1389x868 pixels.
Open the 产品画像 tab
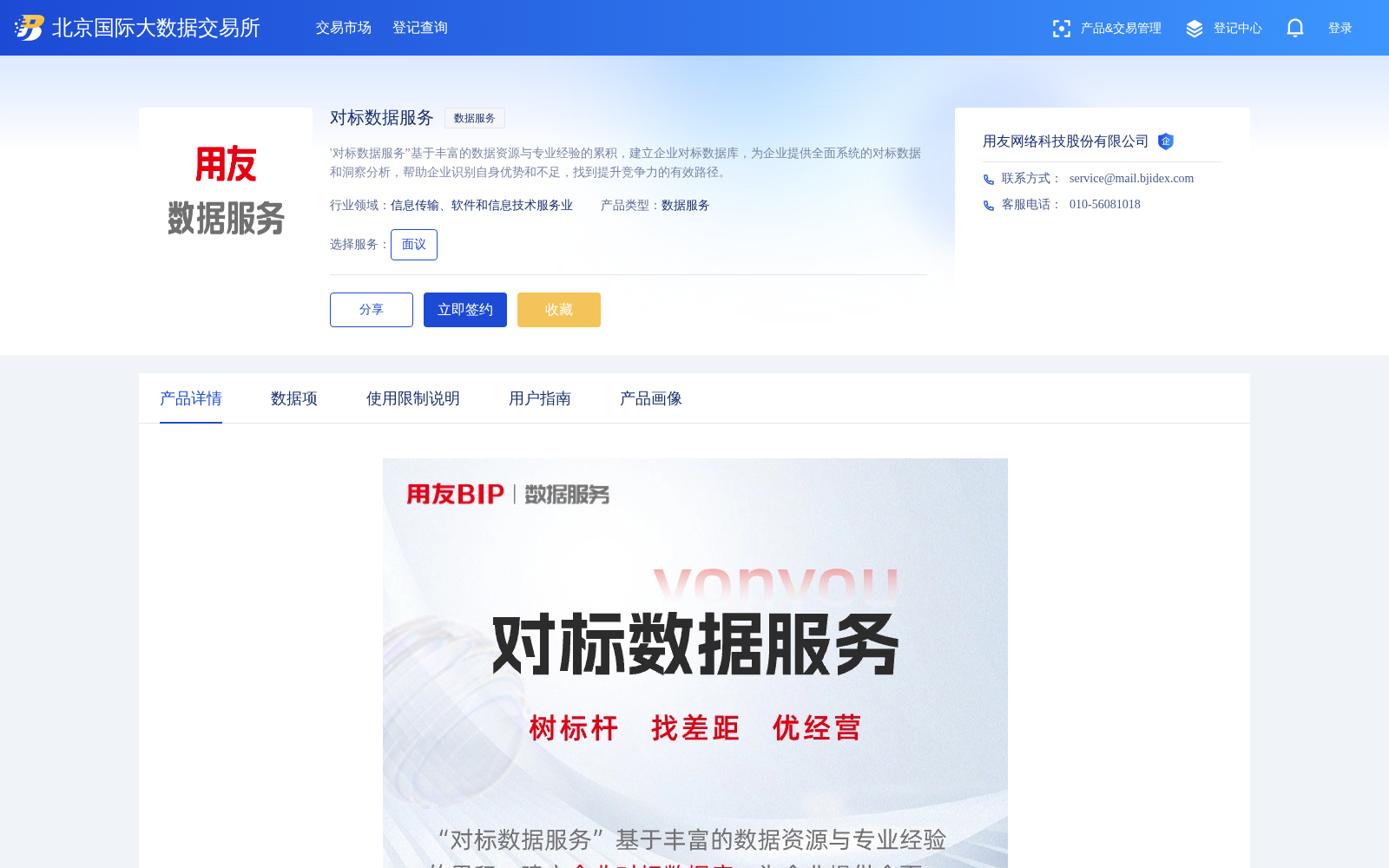(x=651, y=398)
